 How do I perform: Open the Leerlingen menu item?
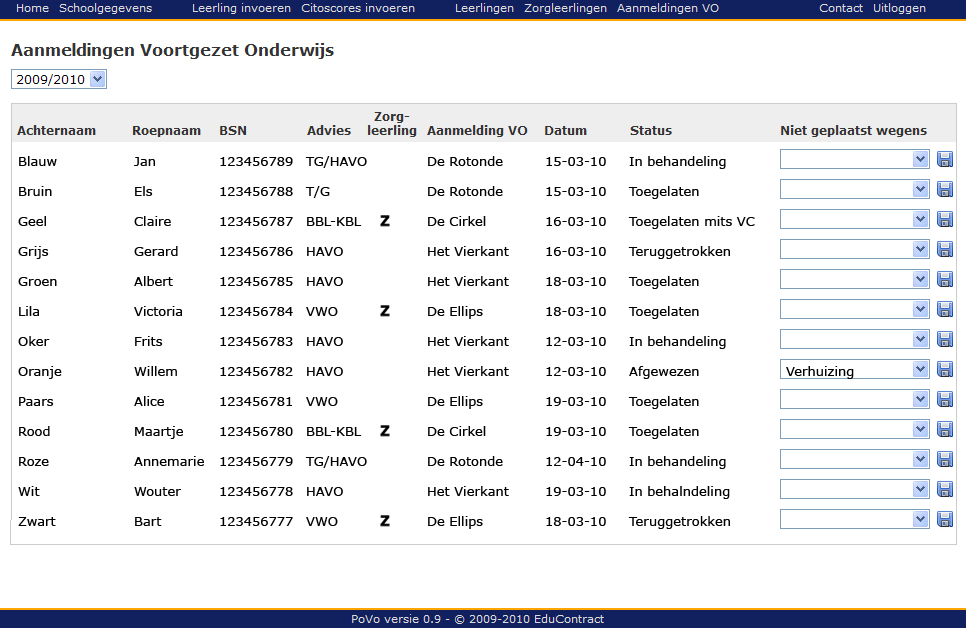(x=484, y=8)
